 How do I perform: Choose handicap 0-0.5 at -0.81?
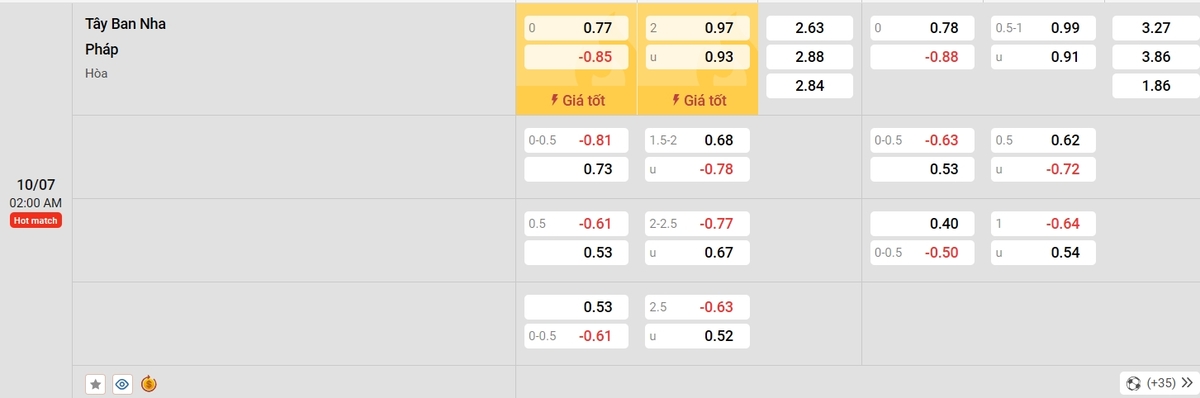pyautogui.click(x=577, y=140)
